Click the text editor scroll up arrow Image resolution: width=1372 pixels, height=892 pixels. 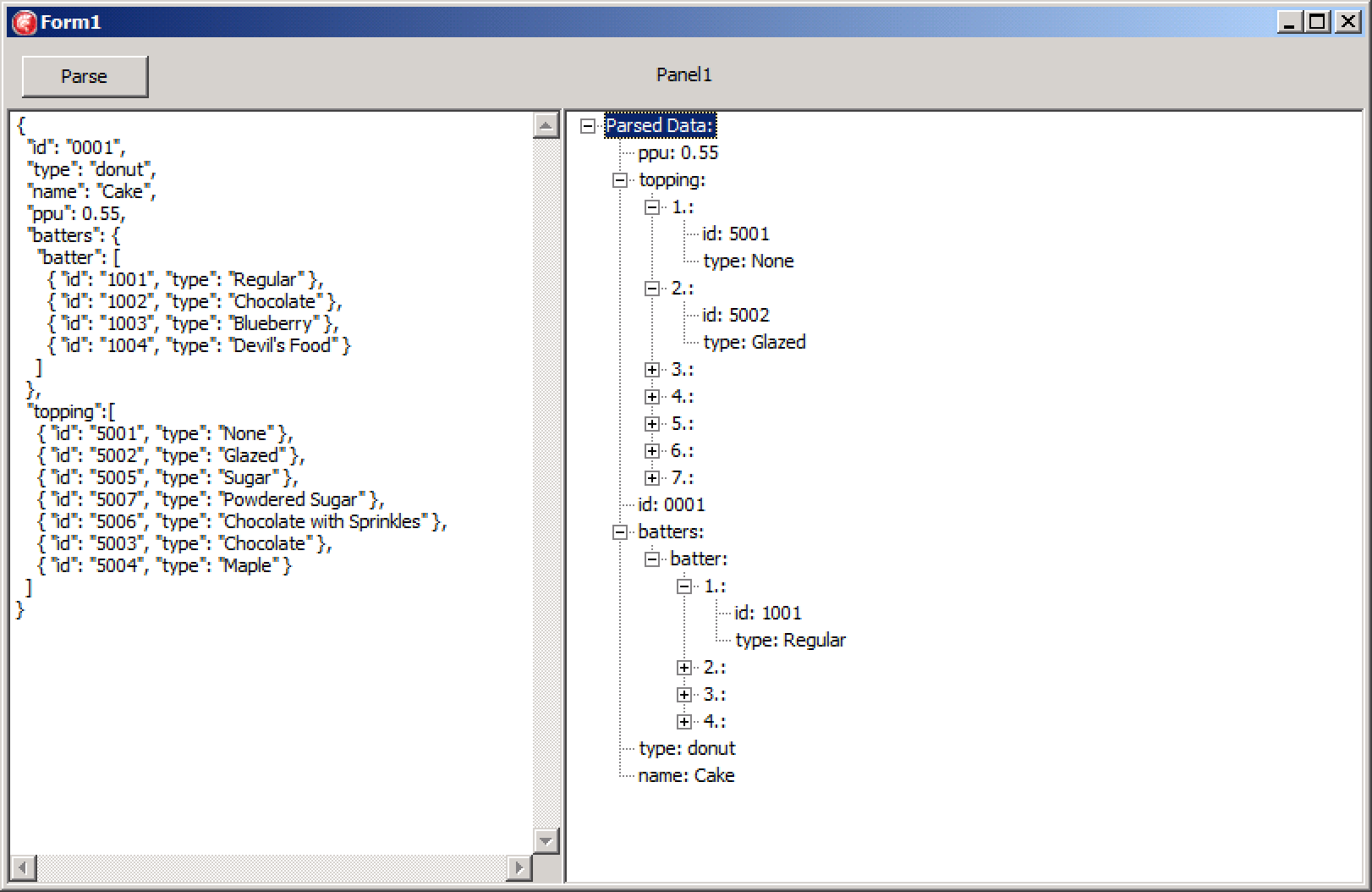pyautogui.click(x=546, y=126)
